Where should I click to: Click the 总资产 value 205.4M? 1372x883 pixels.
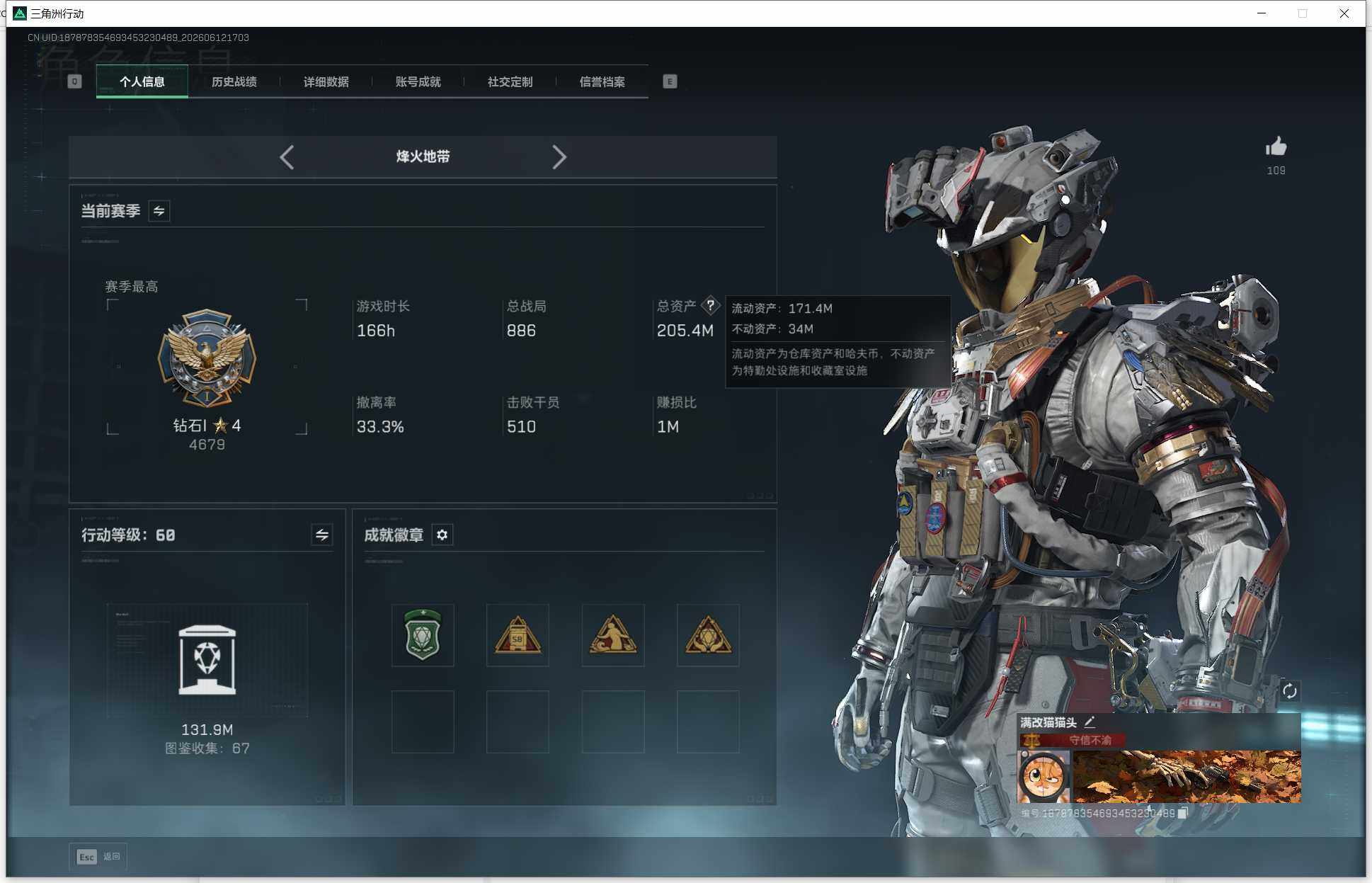685,331
